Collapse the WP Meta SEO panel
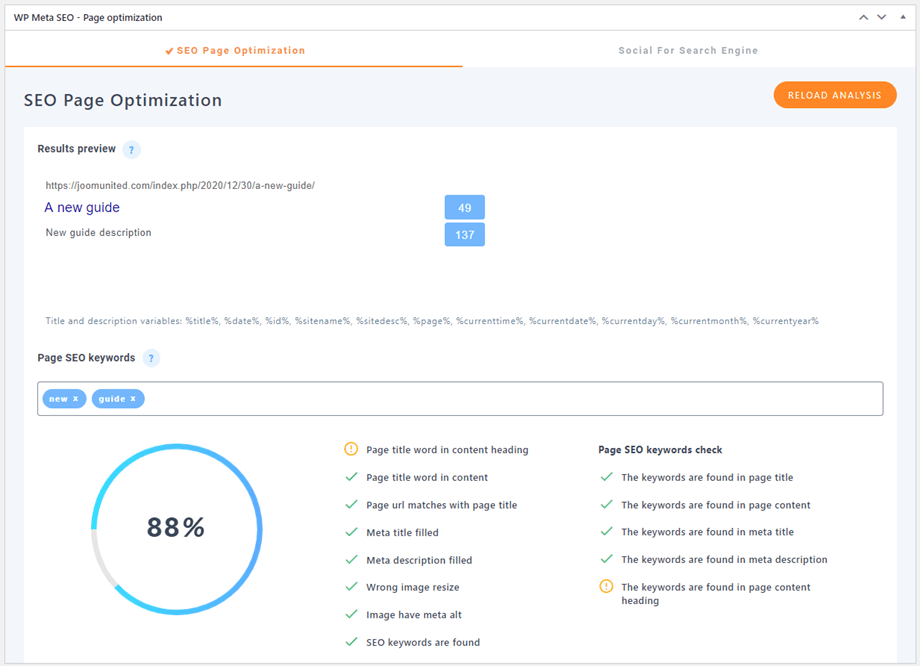 (x=903, y=17)
